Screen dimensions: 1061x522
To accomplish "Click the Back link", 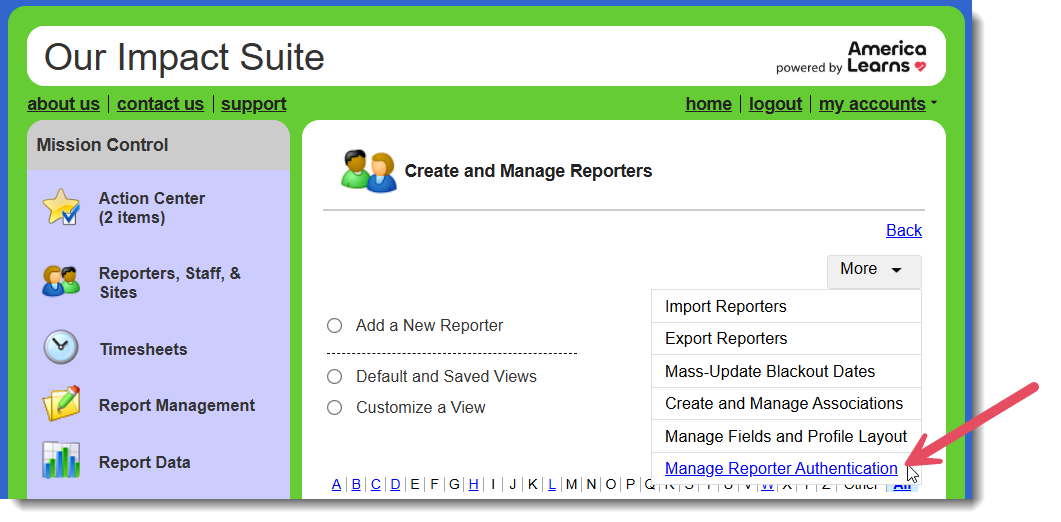I will 904,230.
